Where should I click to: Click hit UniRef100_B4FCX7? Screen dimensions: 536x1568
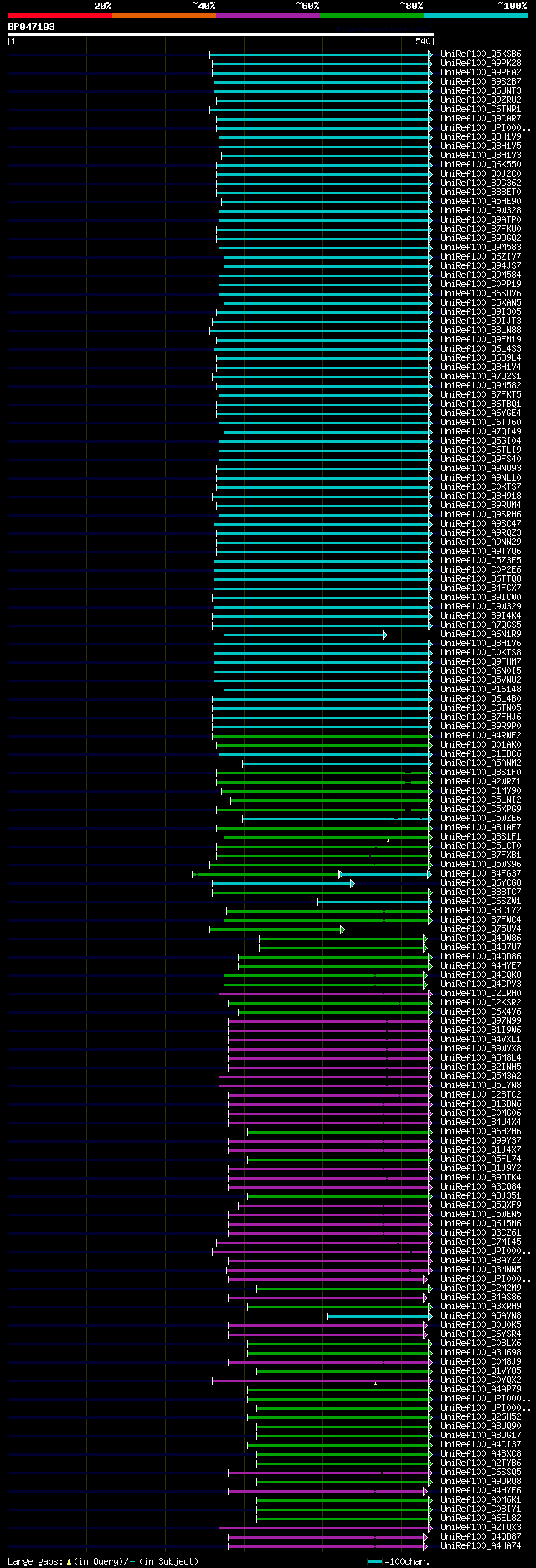(x=481, y=588)
